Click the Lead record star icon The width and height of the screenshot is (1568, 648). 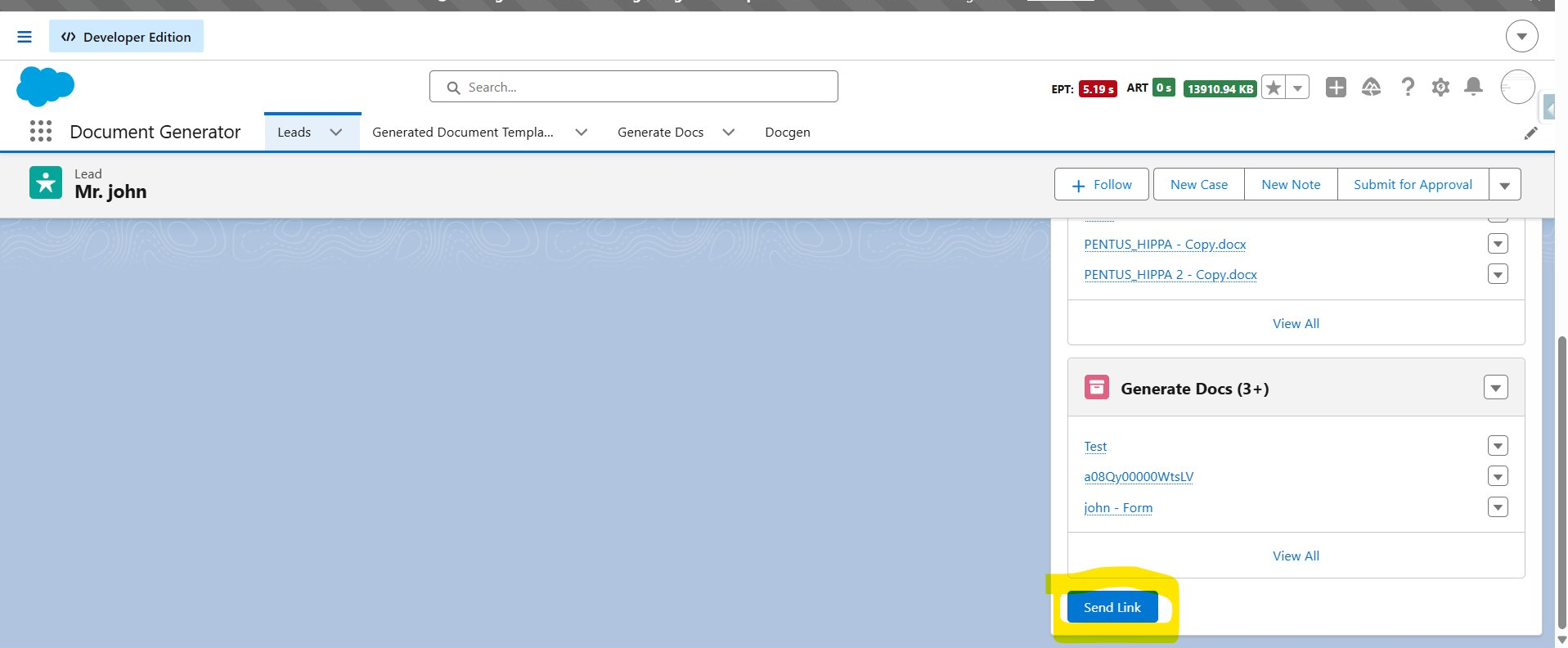tap(46, 182)
